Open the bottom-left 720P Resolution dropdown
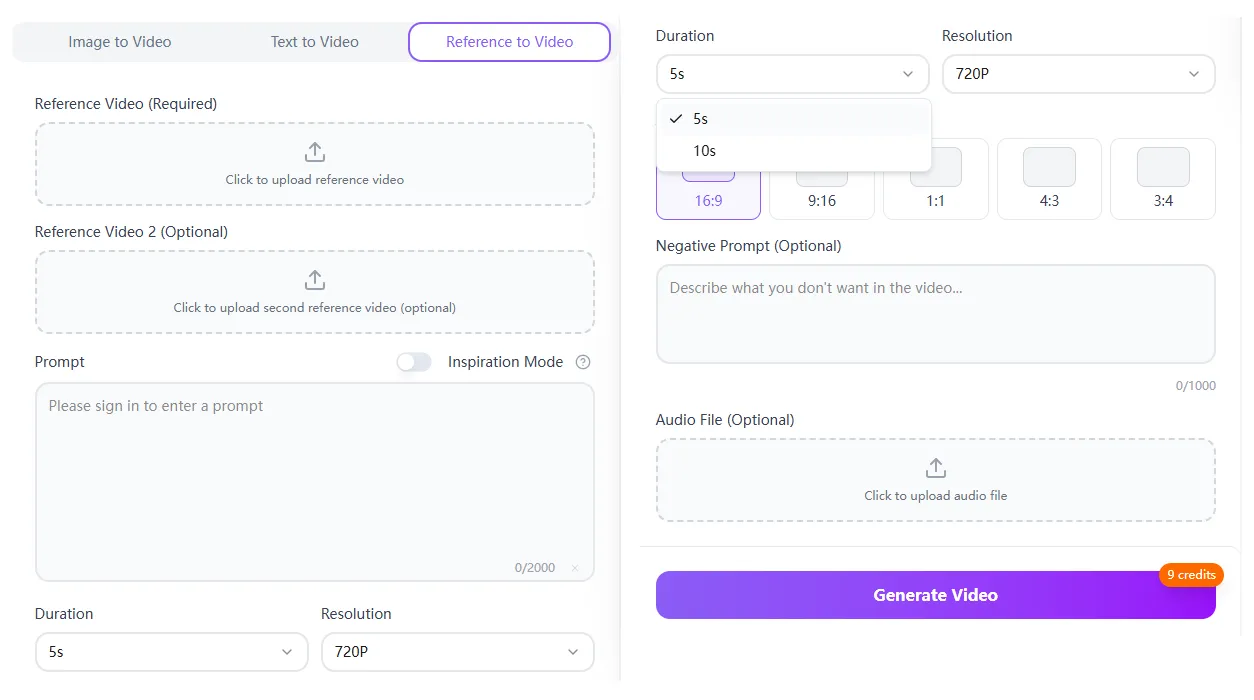Image resolution: width=1254 pixels, height=700 pixels. (x=457, y=652)
